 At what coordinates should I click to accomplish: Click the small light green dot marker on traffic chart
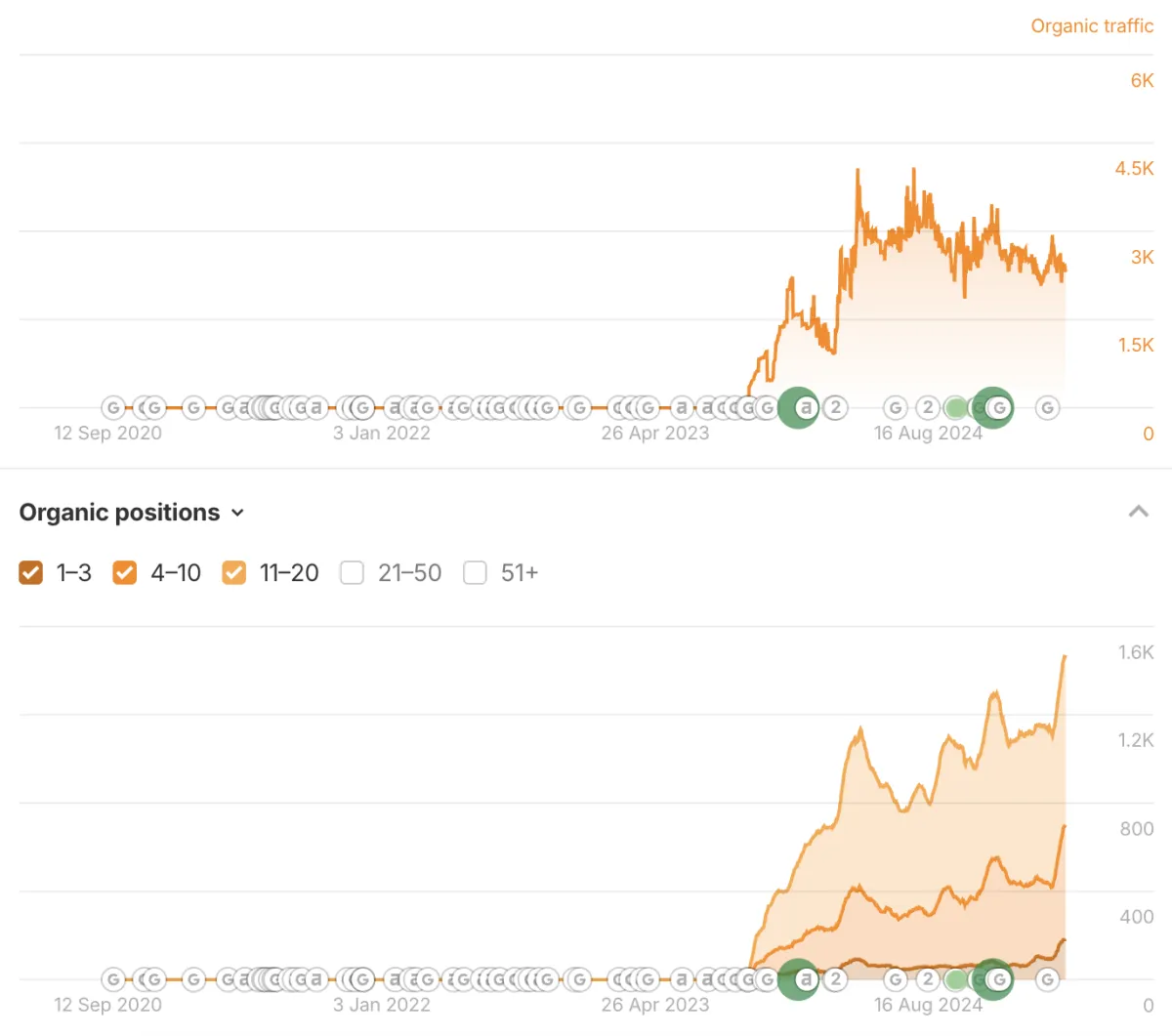pyautogui.click(x=956, y=408)
